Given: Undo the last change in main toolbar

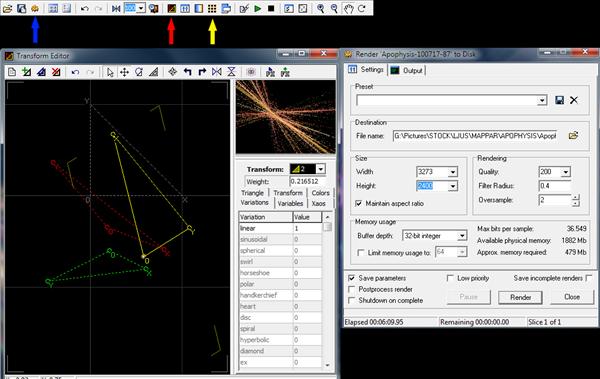Looking at the screenshot, I should tap(85, 8).
